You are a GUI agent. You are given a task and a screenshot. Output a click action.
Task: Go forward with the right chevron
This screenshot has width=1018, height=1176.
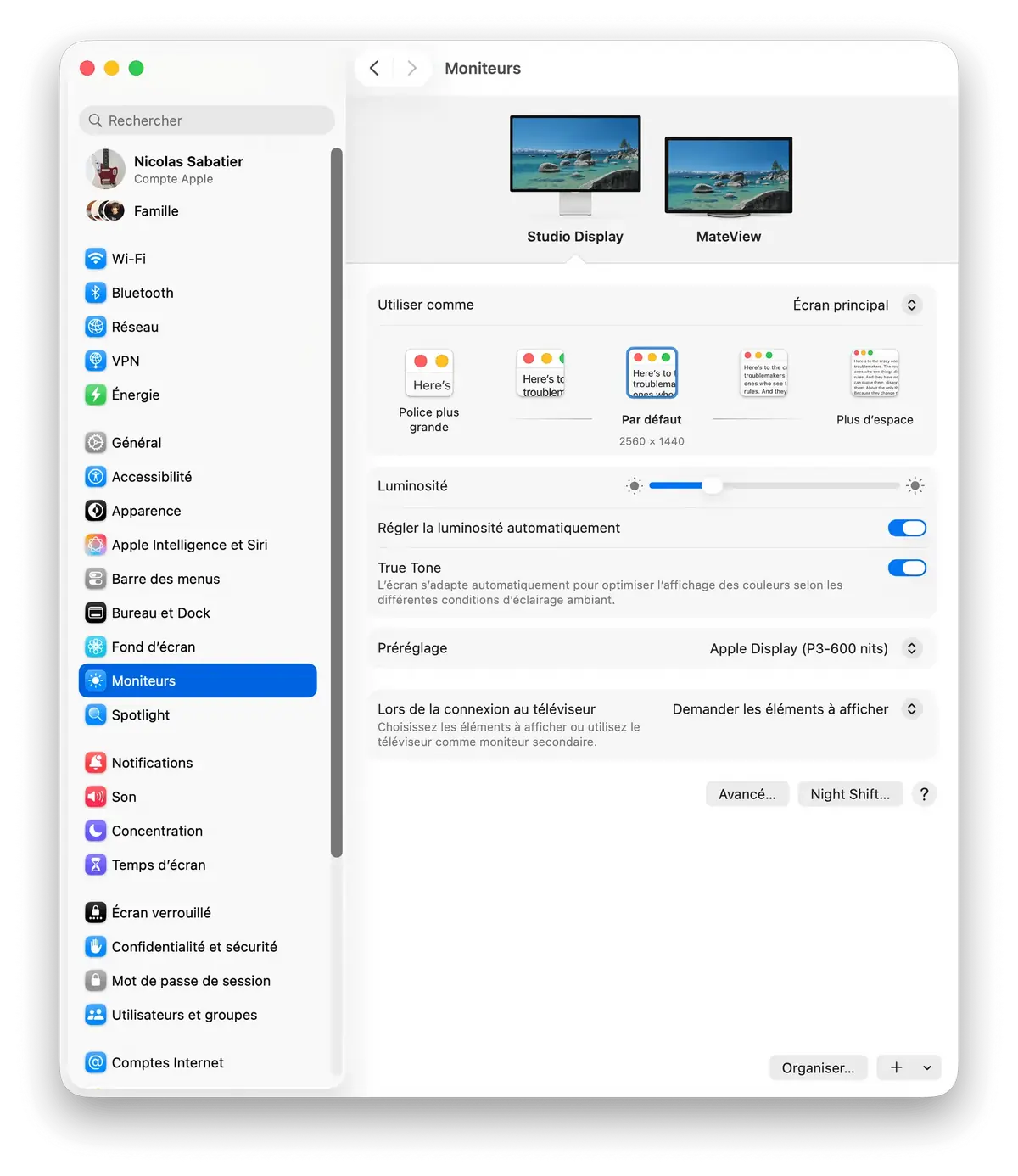coord(411,68)
